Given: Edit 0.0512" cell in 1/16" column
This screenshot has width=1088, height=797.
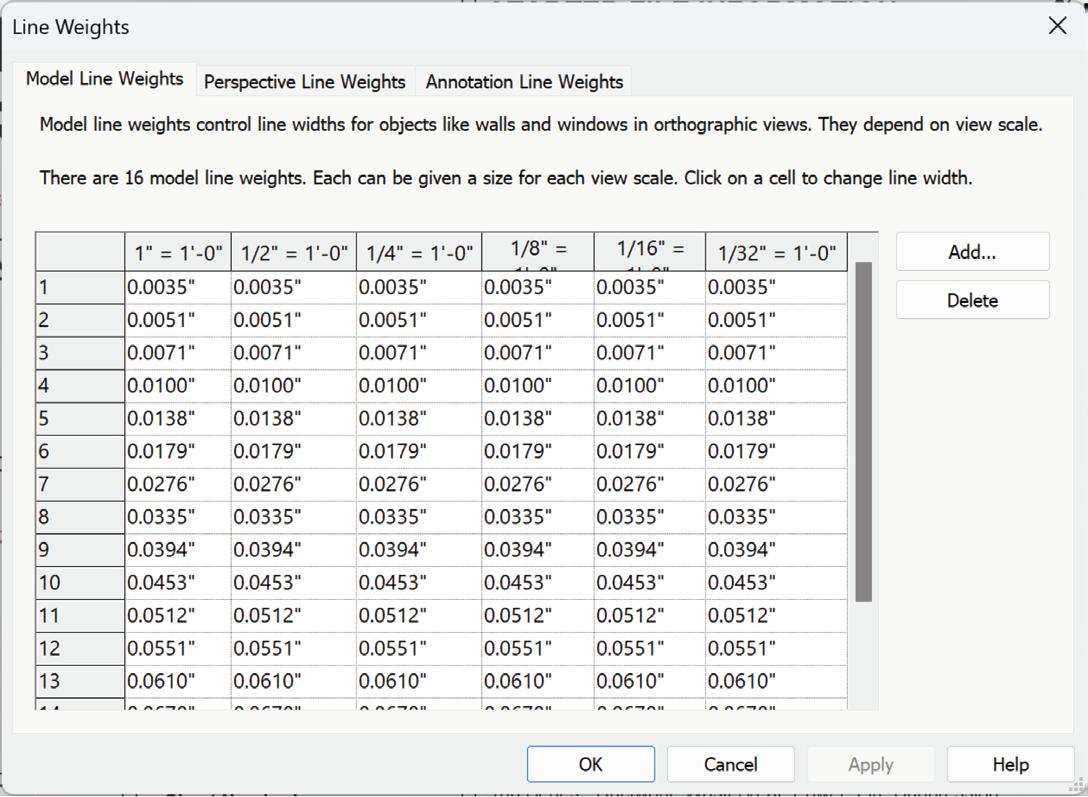Looking at the screenshot, I should click(649, 616).
